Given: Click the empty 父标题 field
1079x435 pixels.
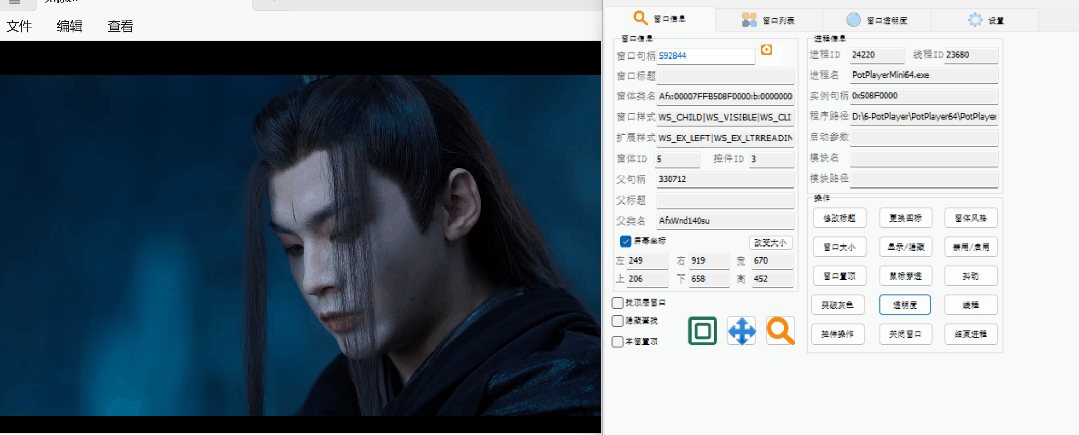Looking at the screenshot, I should (725, 200).
